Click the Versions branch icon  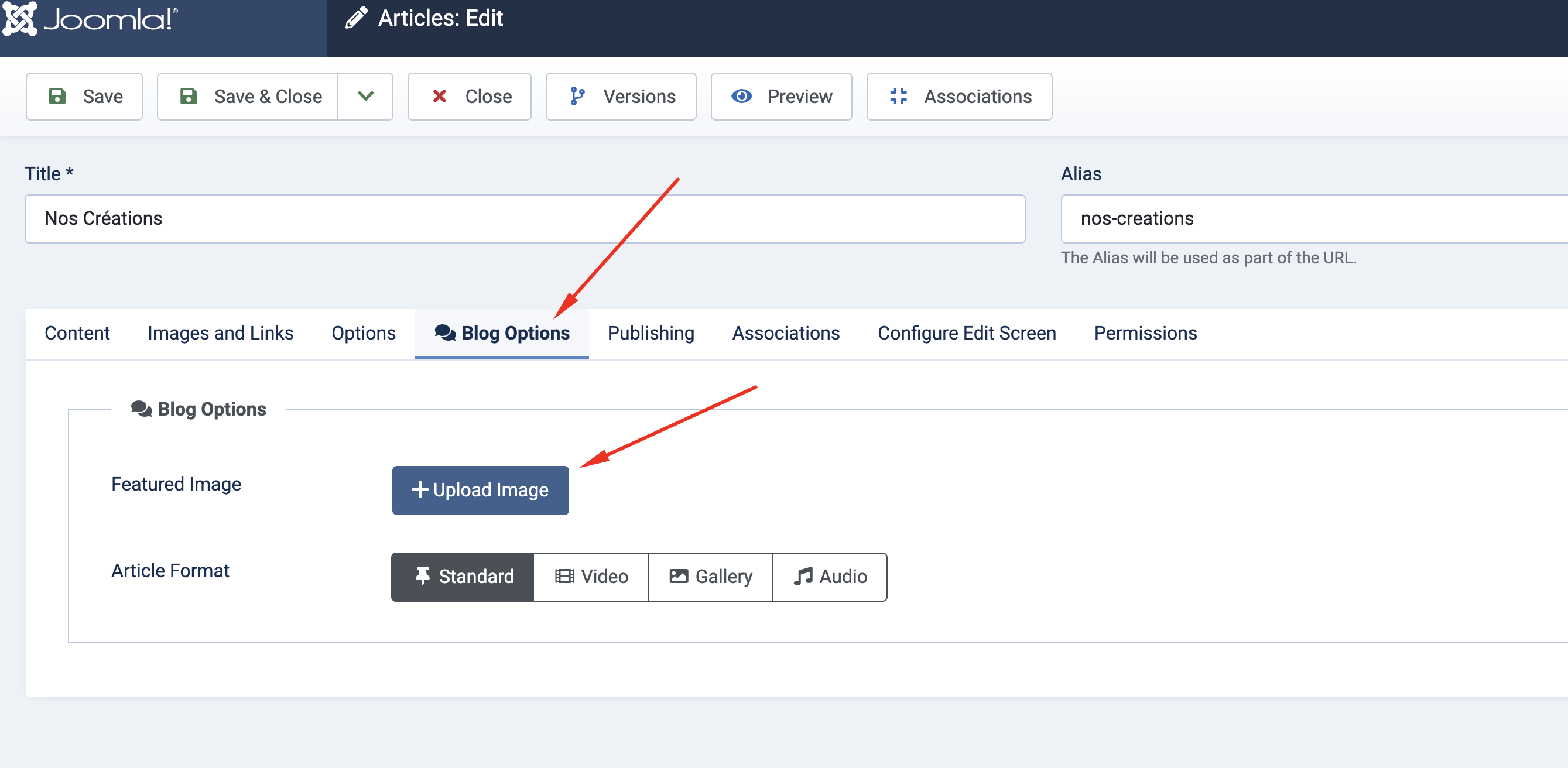pos(577,96)
